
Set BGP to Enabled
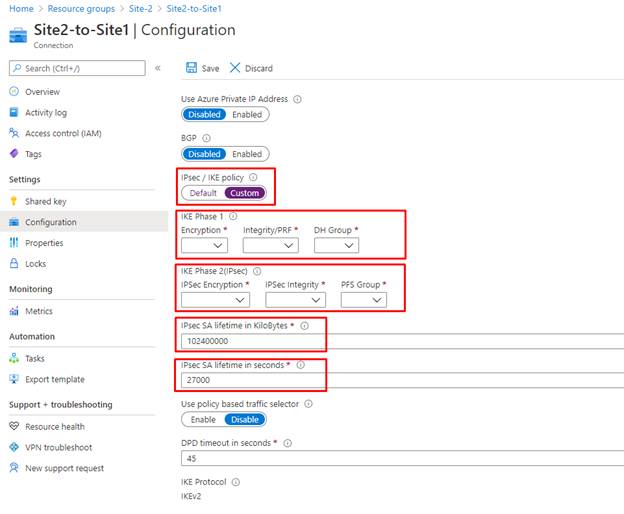[247, 154]
